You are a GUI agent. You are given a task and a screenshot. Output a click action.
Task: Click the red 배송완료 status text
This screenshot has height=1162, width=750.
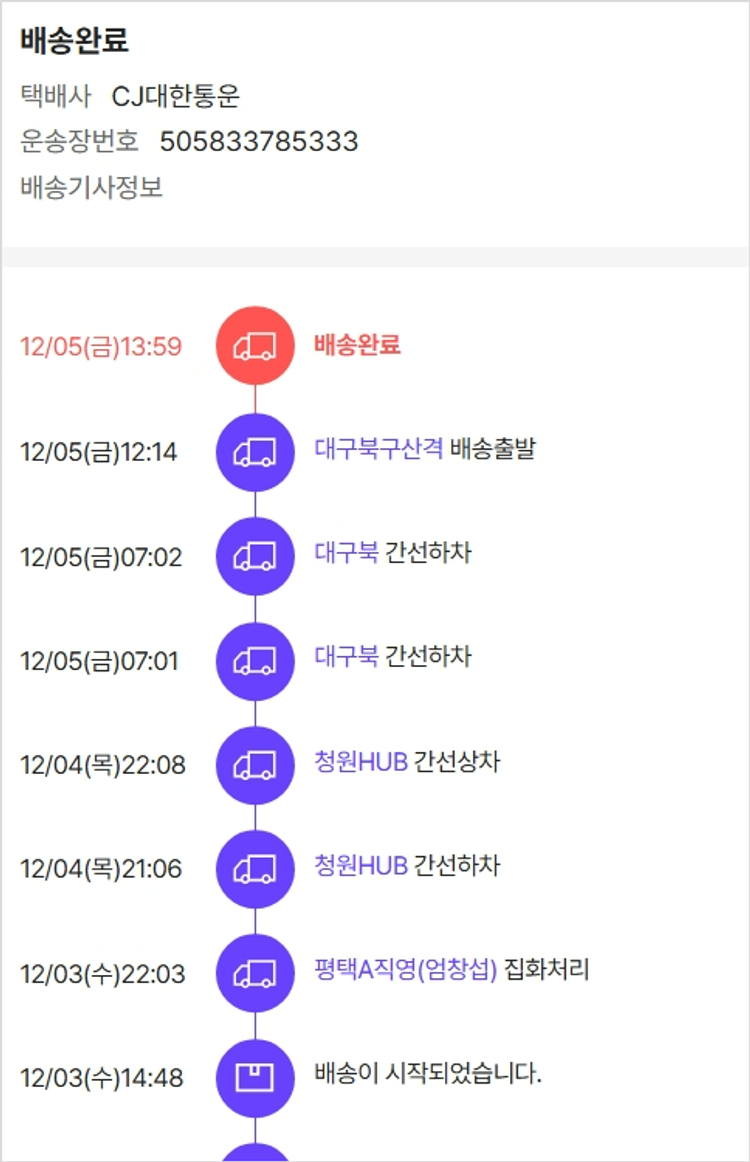pyautogui.click(x=357, y=345)
